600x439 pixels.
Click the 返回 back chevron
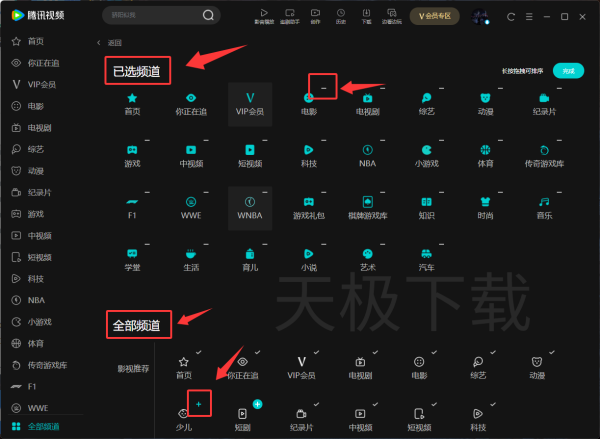coord(98,43)
